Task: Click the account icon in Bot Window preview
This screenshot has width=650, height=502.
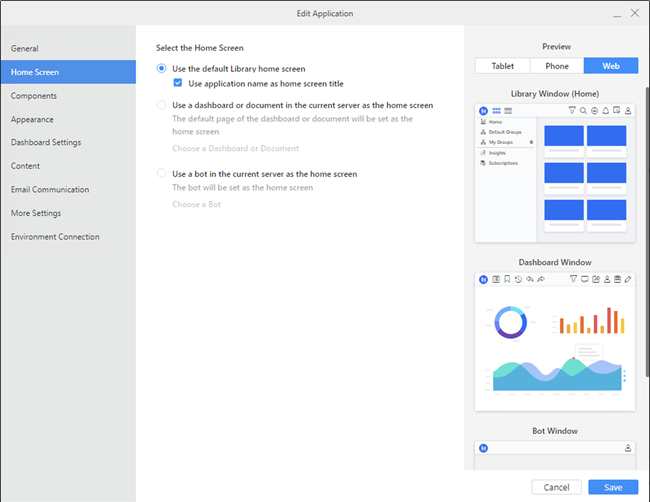Action: pyautogui.click(x=628, y=448)
